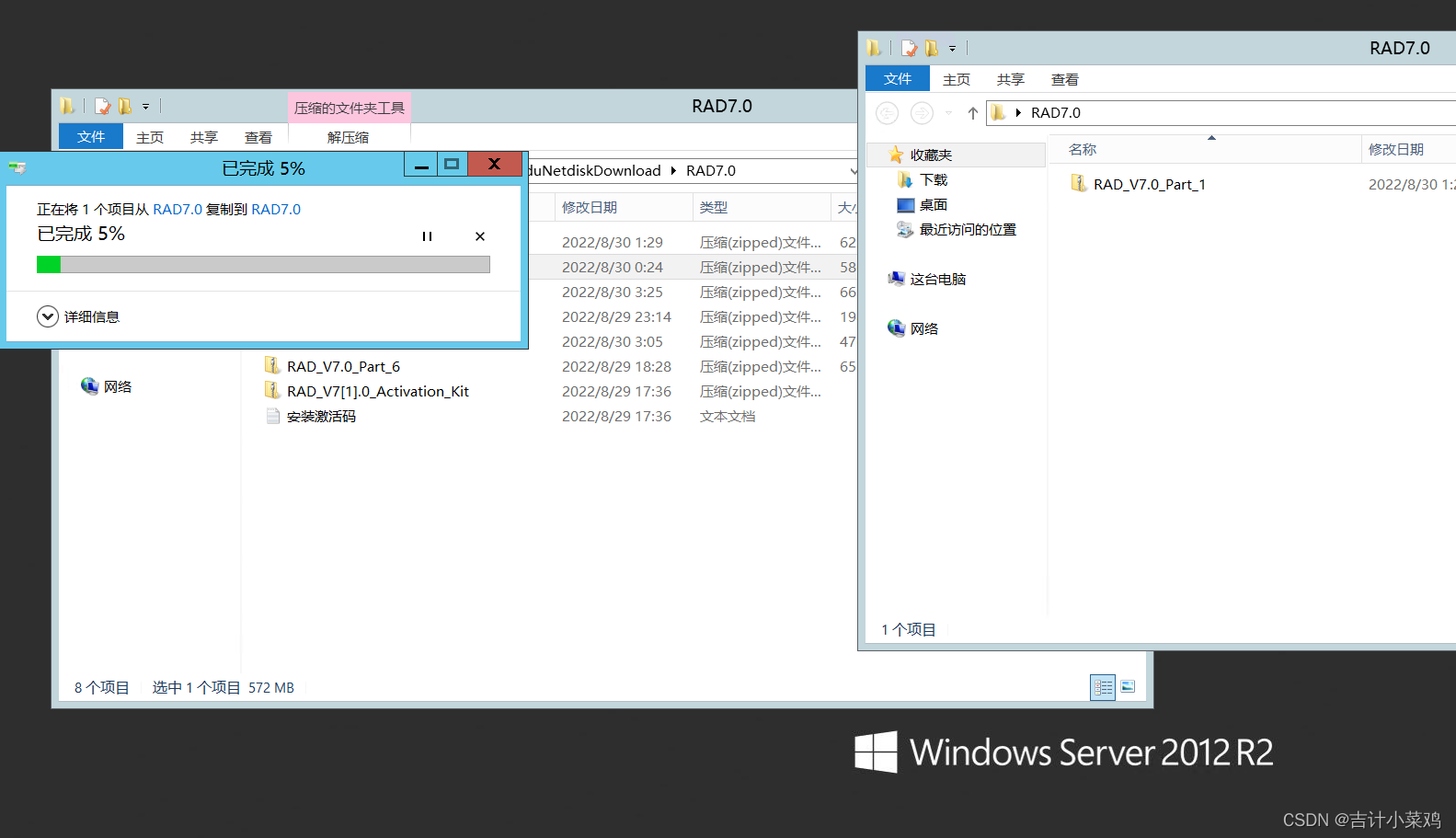Click row dated 2022/8/29 23:14
The width and height of the screenshot is (1456, 838).
pos(694,317)
